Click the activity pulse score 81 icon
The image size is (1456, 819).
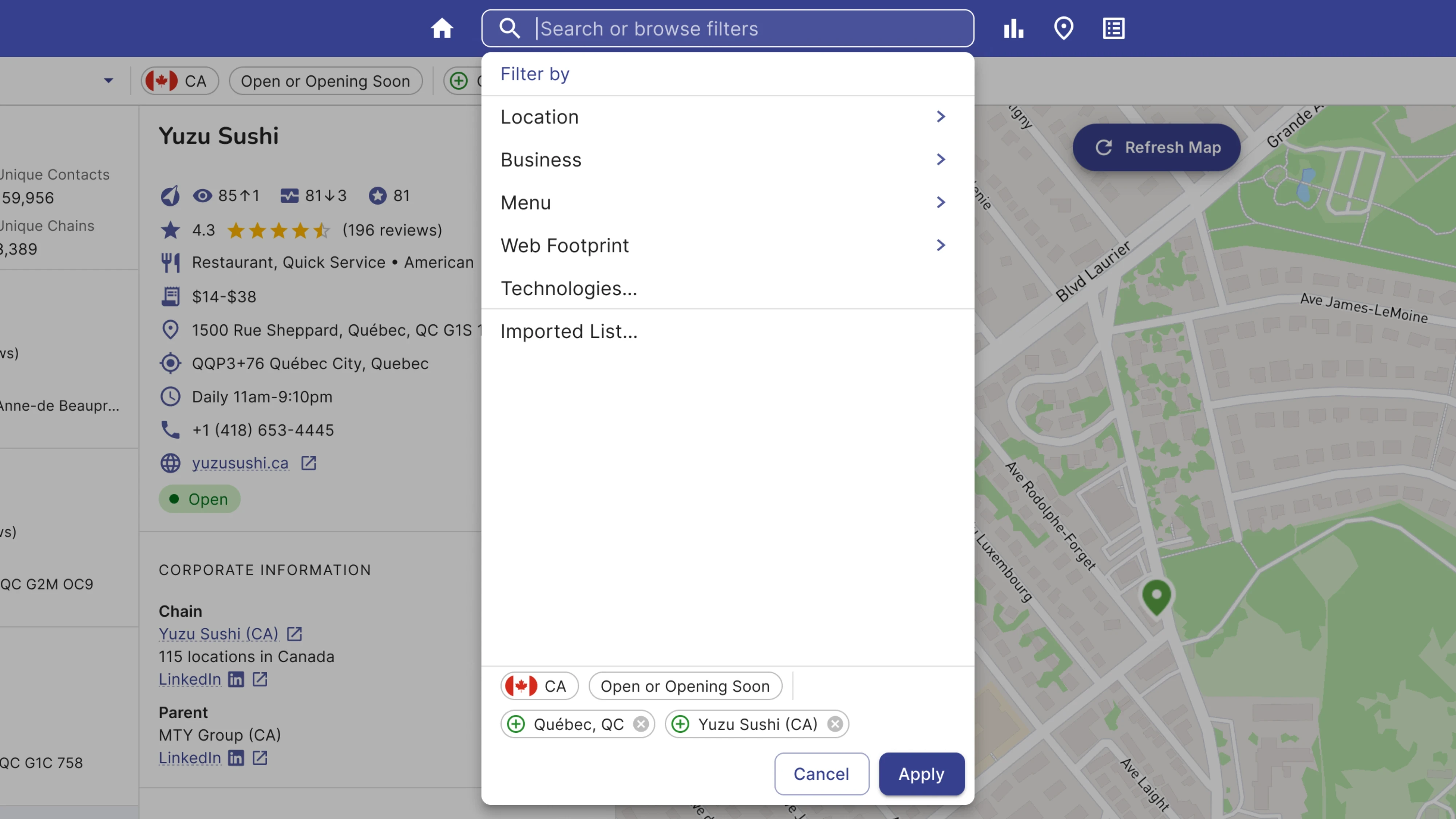click(289, 195)
